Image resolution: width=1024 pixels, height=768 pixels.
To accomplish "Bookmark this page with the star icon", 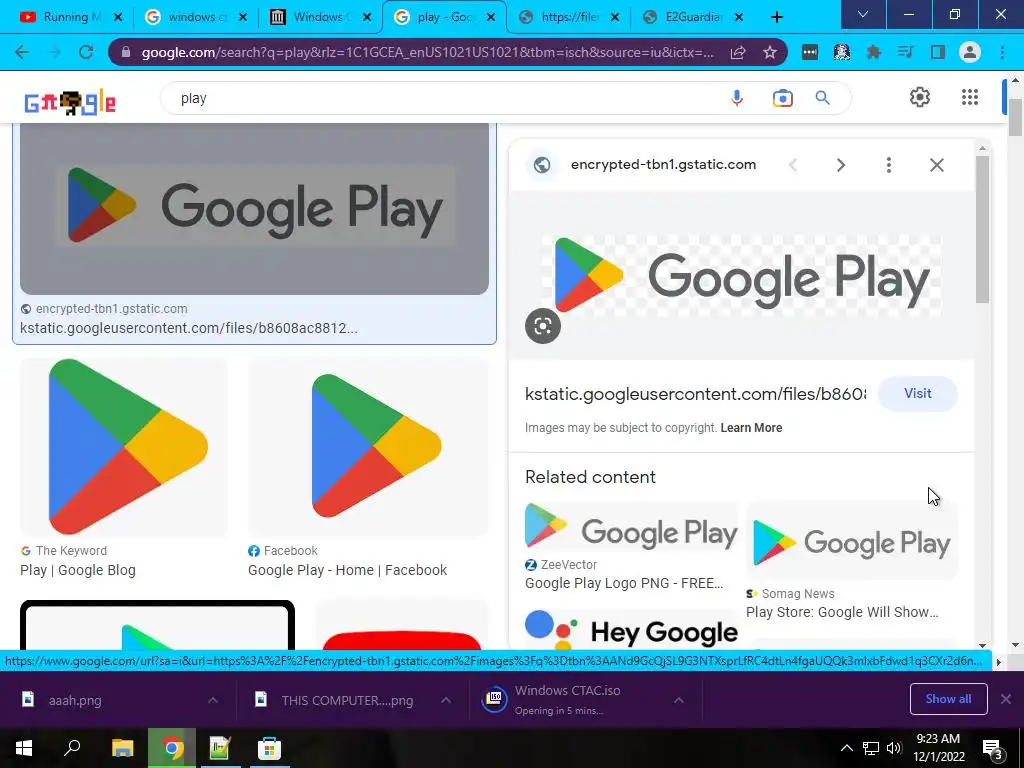I will (770, 52).
